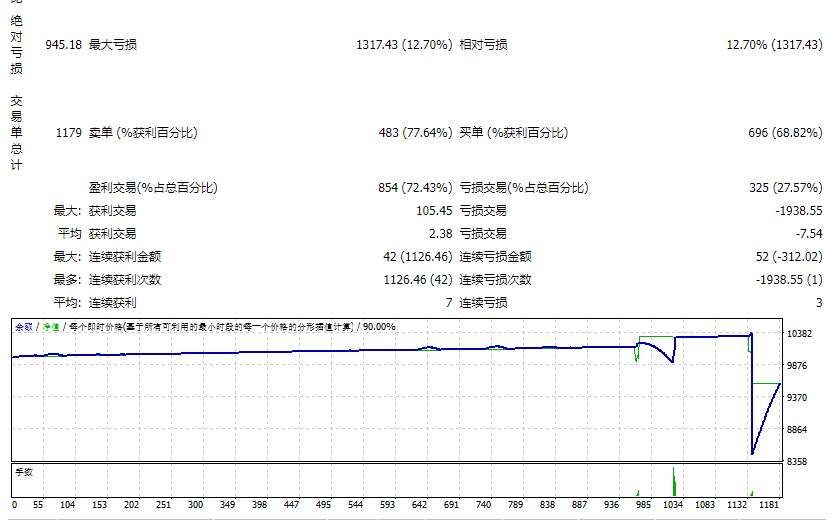Click the -1938.55 largest loss trade value
The width and height of the screenshot is (831, 520).
(797, 211)
